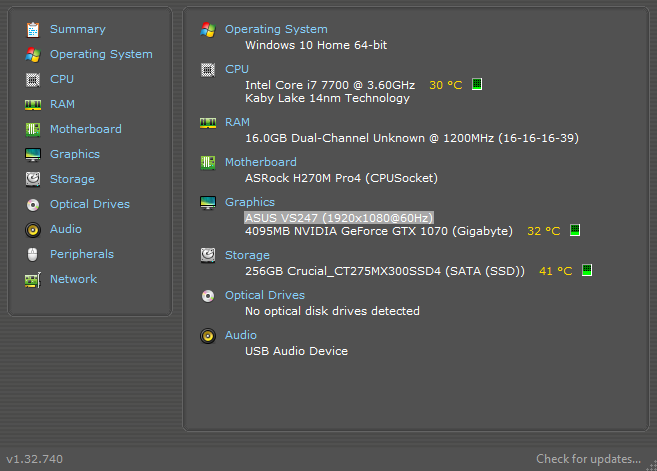Select the highlighted ASUS VS247 monitor line

tap(338, 217)
